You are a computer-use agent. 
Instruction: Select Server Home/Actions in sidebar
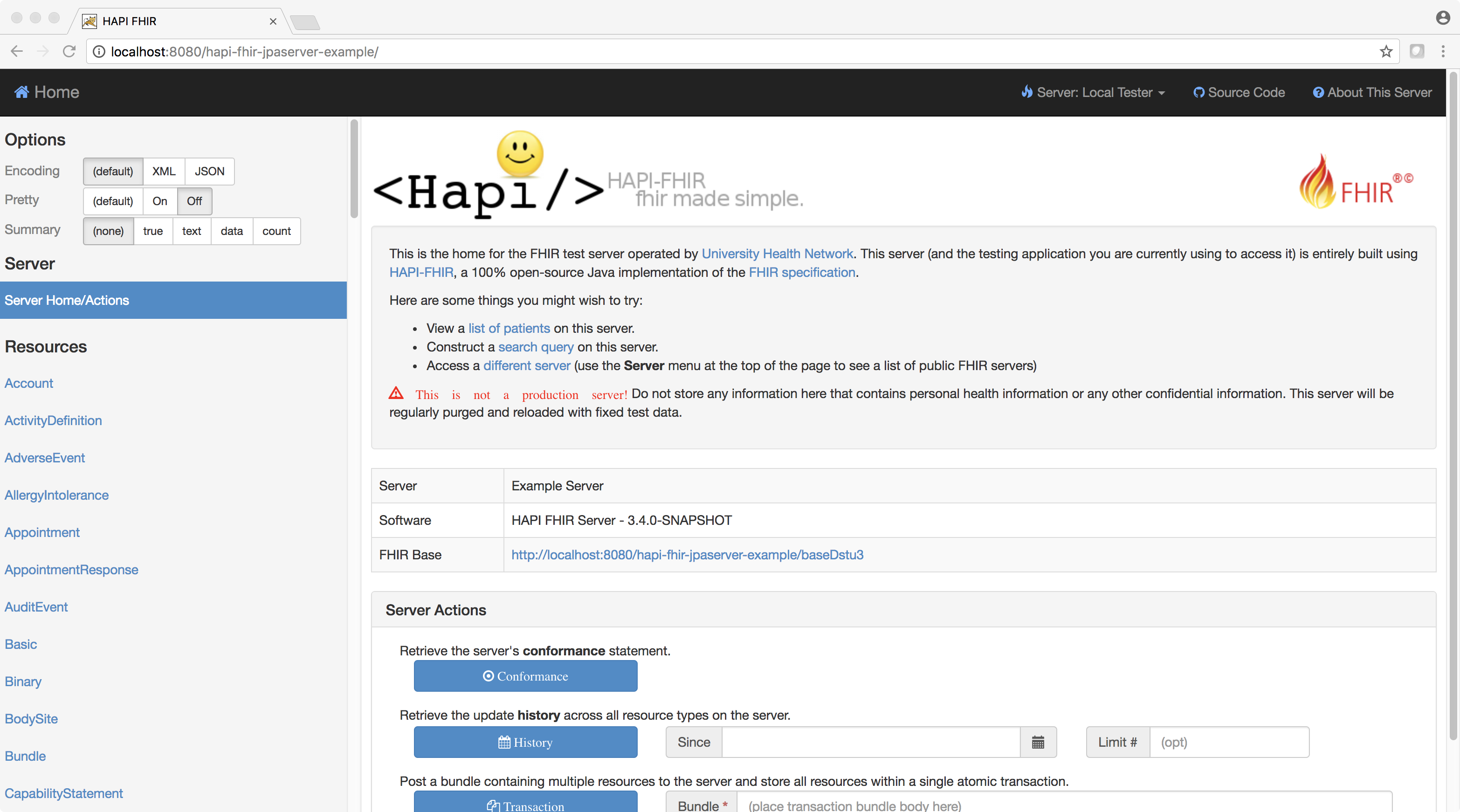click(173, 300)
